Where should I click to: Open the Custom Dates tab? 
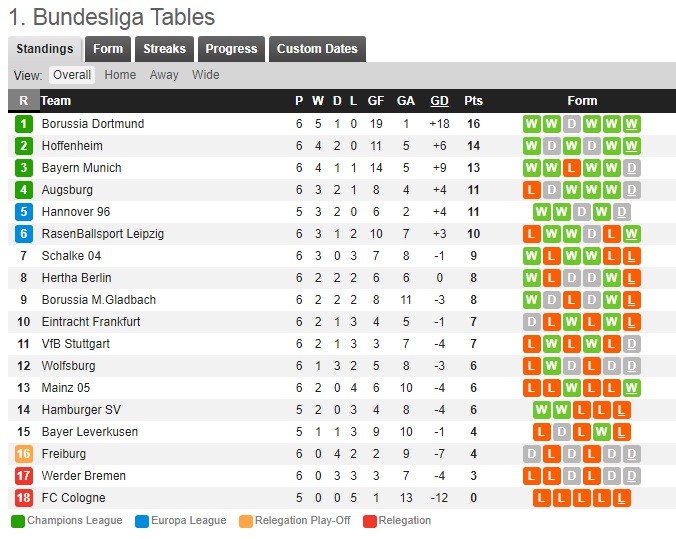pyautogui.click(x=317, y=49)
